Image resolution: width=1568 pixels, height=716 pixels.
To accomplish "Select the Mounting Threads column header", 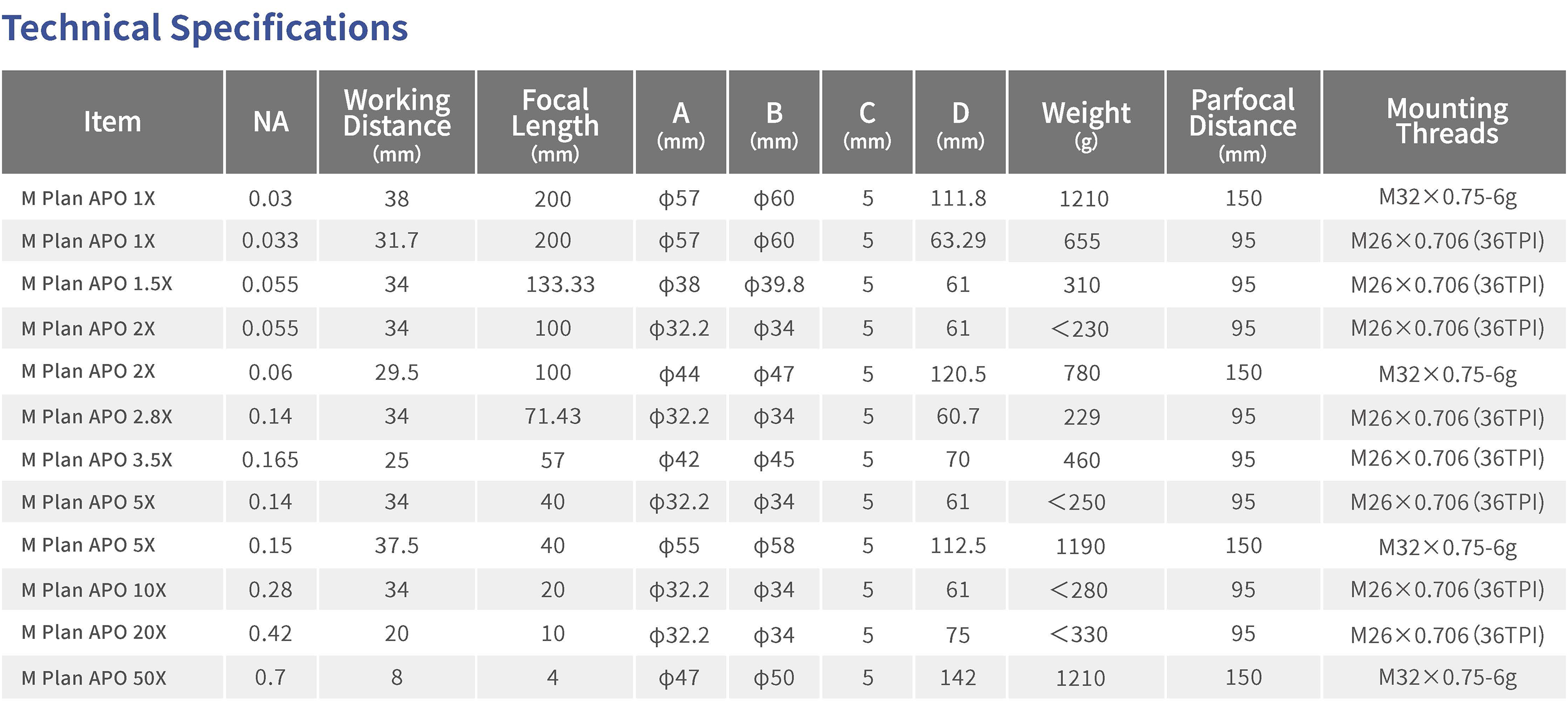I will tap(1447, 122).
